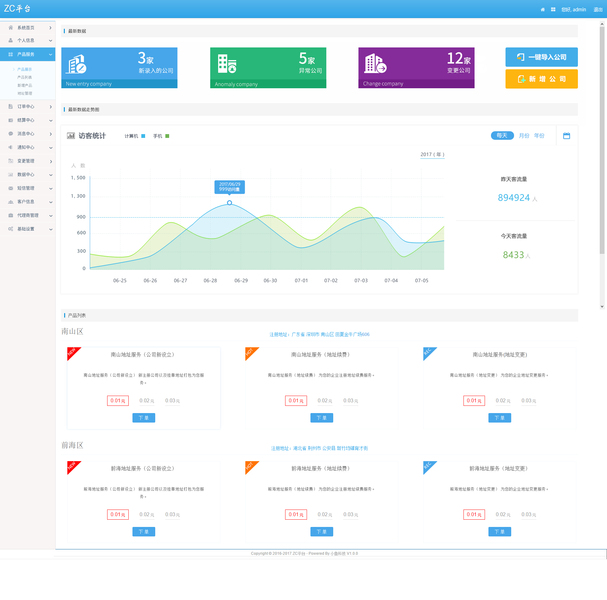Image resolution: width=607 pixels, height=600 pixels.
Task: Click 下单 on 南山地址服务(地址续费)
Action: click(322, 418)
